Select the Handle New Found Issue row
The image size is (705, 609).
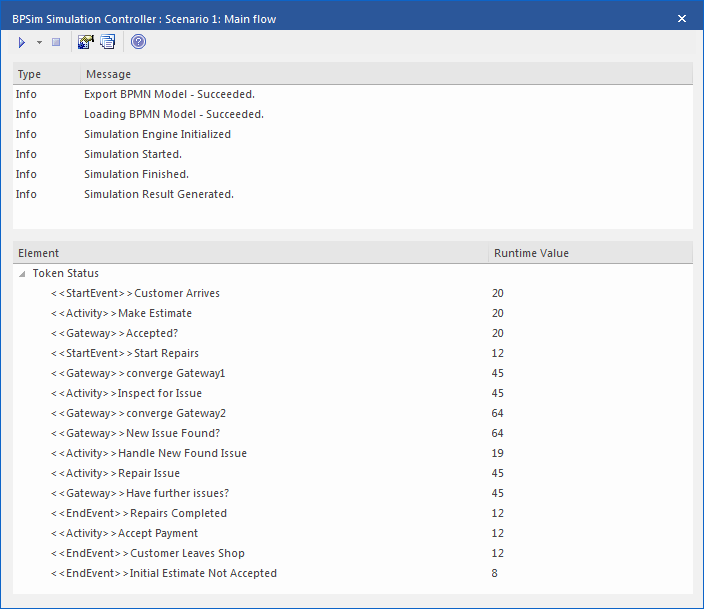point(149,453)
